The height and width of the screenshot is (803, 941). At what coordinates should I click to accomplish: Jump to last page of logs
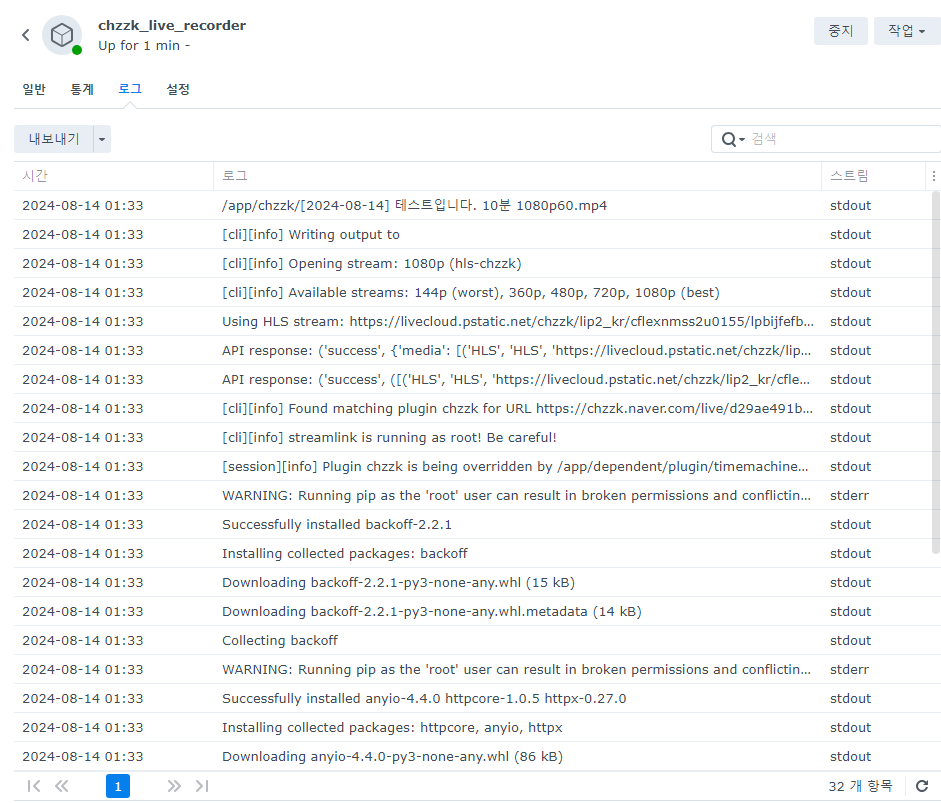click(202, 787)
